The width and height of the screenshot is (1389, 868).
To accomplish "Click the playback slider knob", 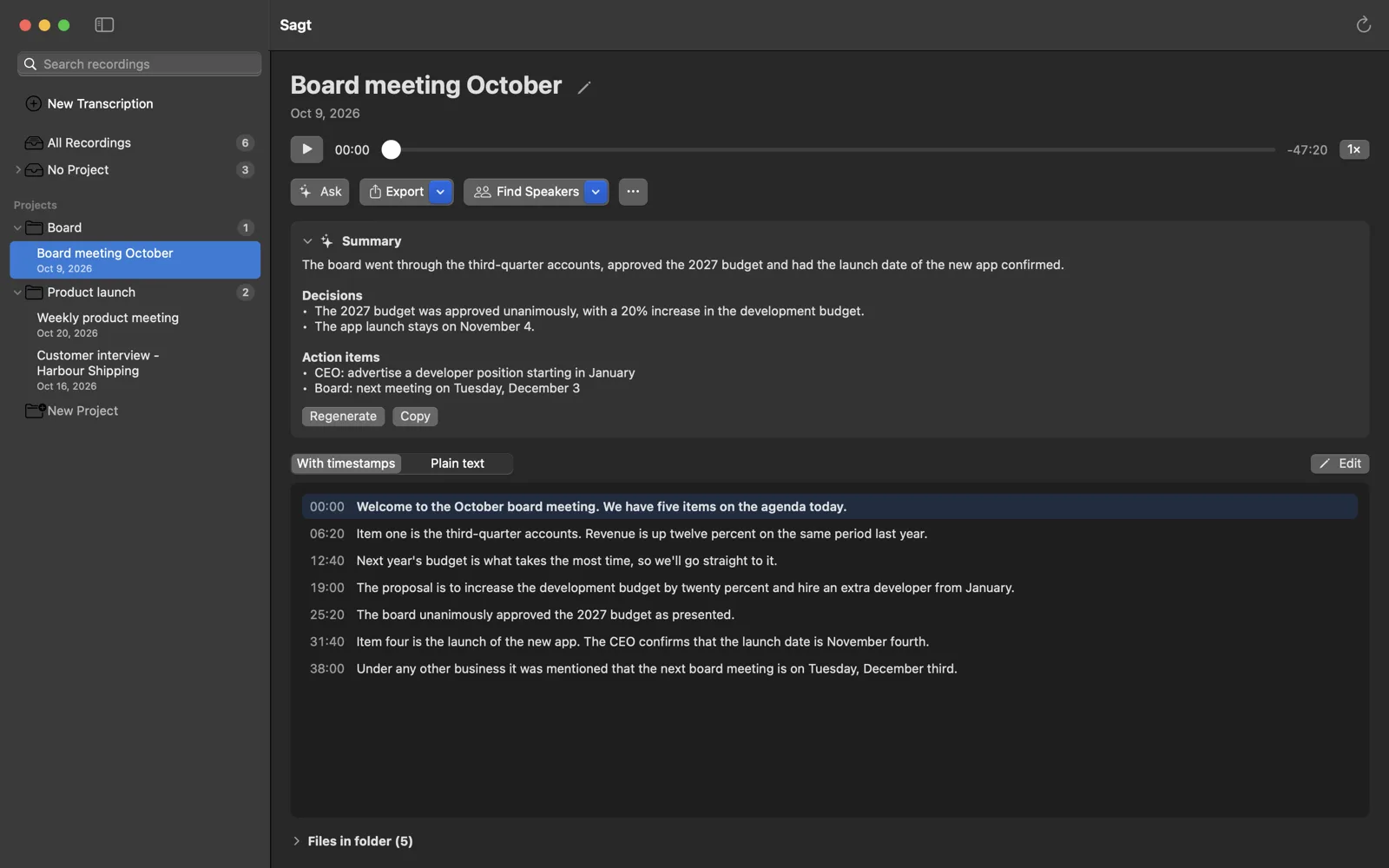I will point(392,149).
